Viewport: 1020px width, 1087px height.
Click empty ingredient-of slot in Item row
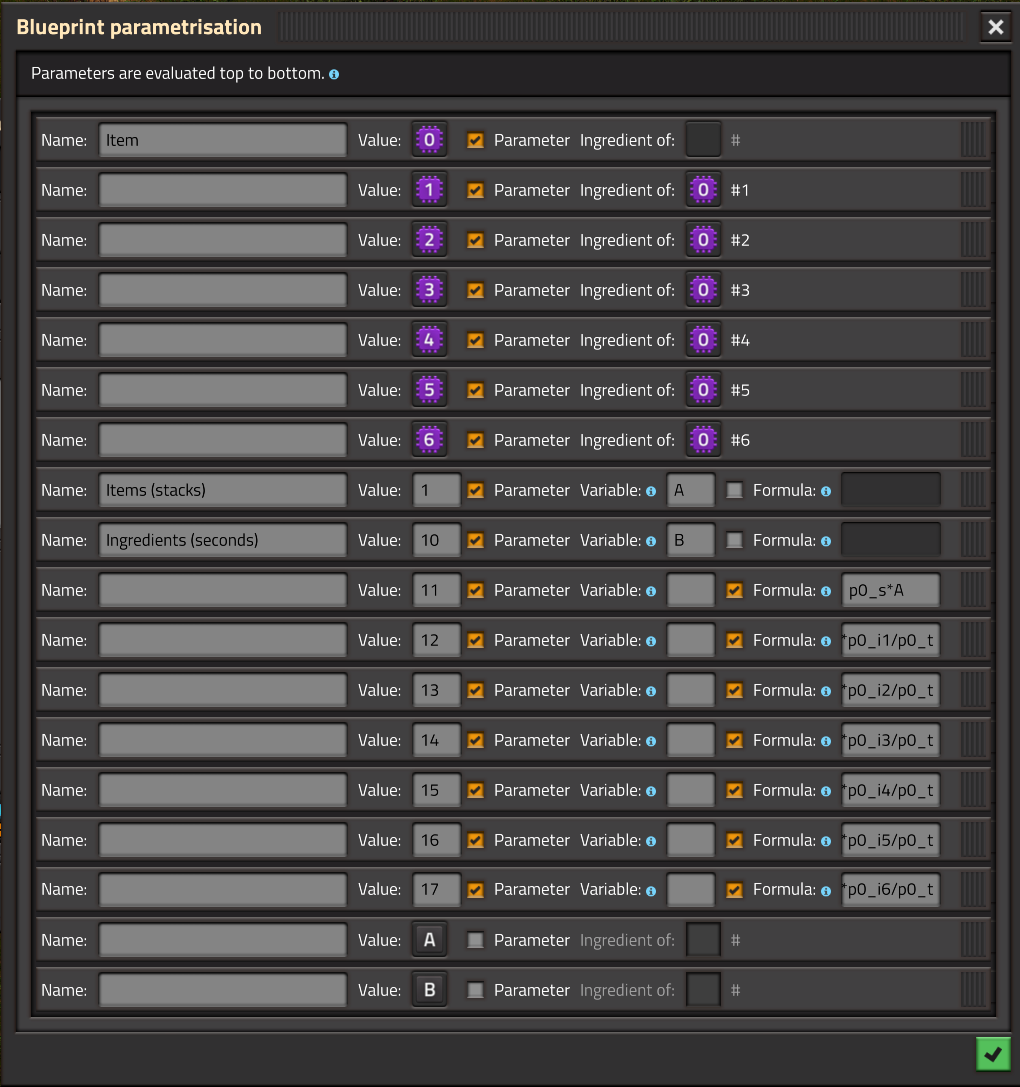(x=703, y=140)
